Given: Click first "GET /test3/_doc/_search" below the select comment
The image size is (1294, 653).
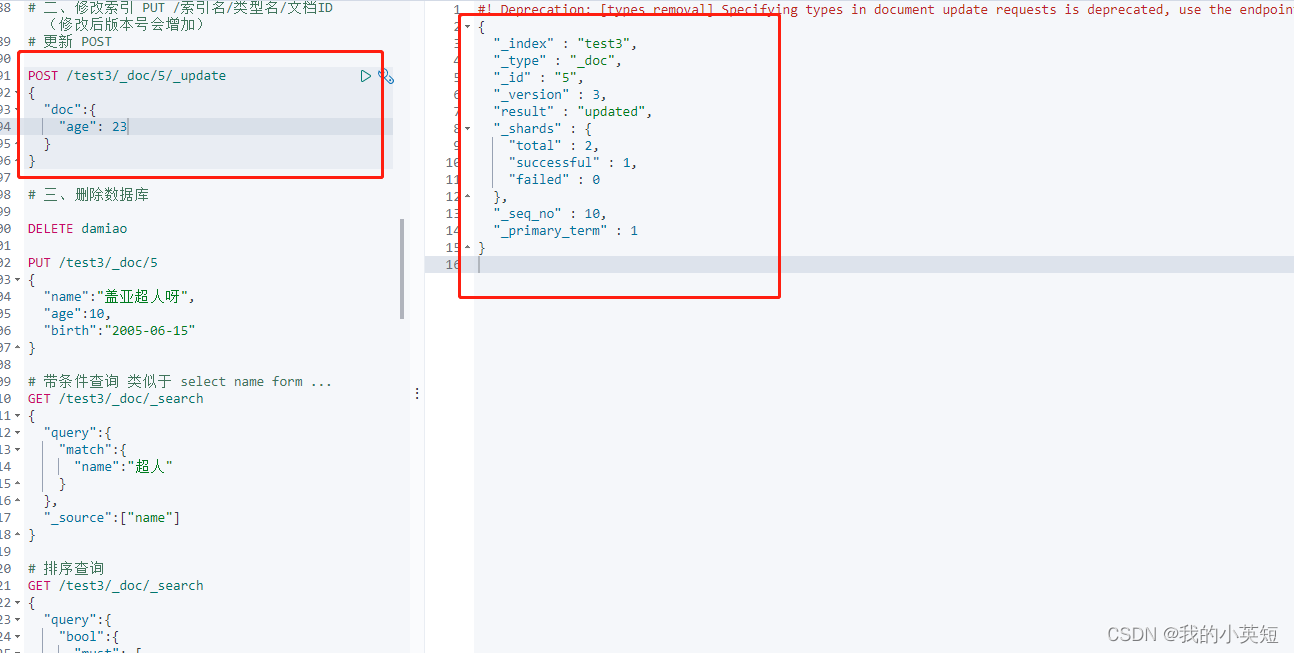Looking at the screenshot, I should pos(116,399).
